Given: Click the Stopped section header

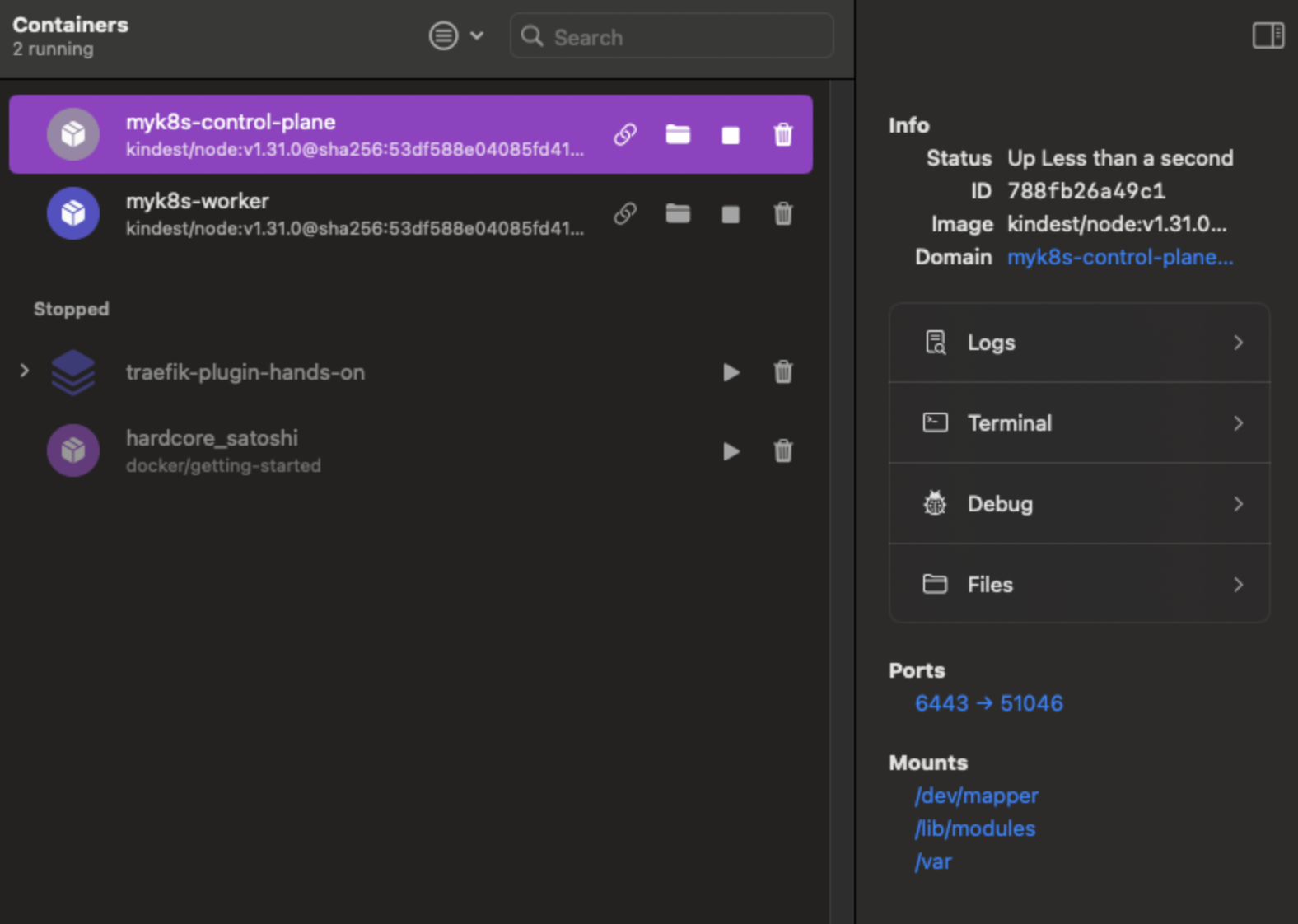Looking at the screenshot, I should (x=72, y=309).
